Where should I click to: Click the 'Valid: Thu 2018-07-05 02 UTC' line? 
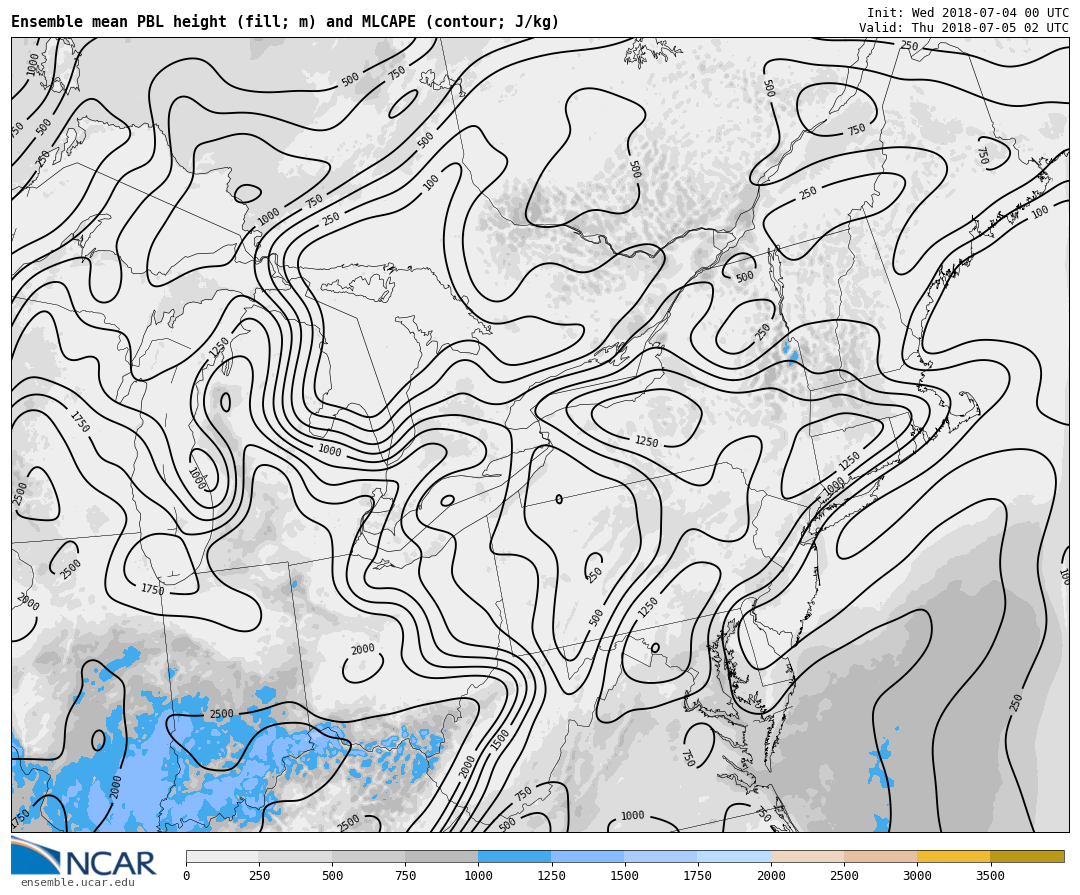[x=964, y=28]
